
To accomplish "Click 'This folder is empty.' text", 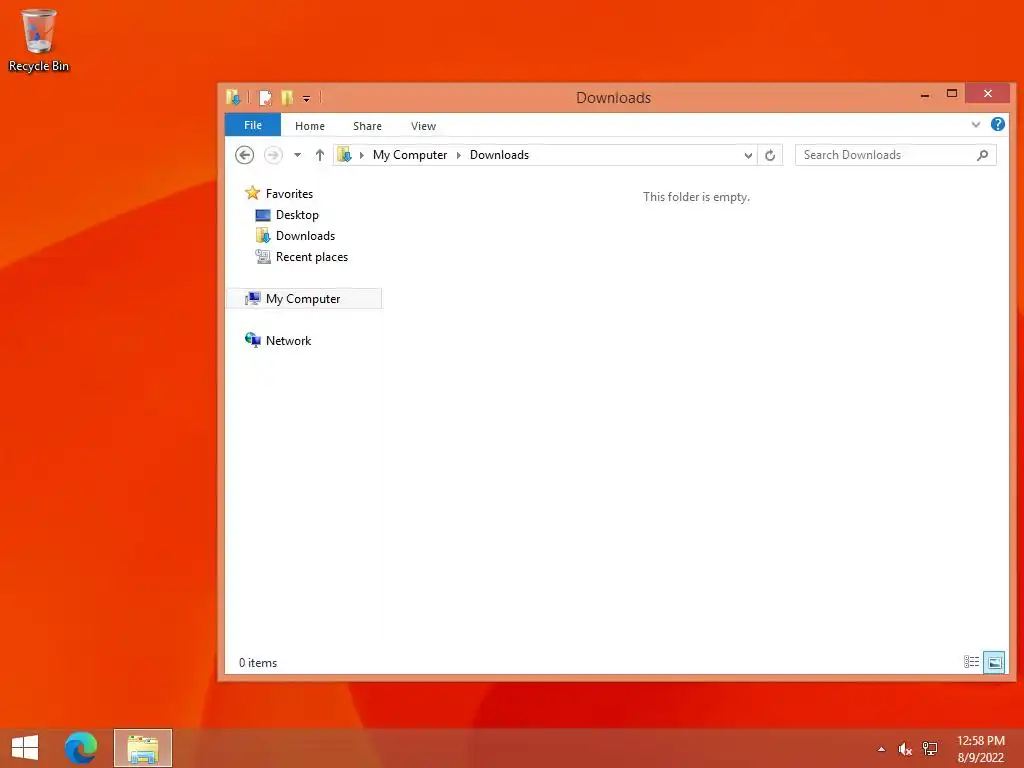I will pos(696,197).
